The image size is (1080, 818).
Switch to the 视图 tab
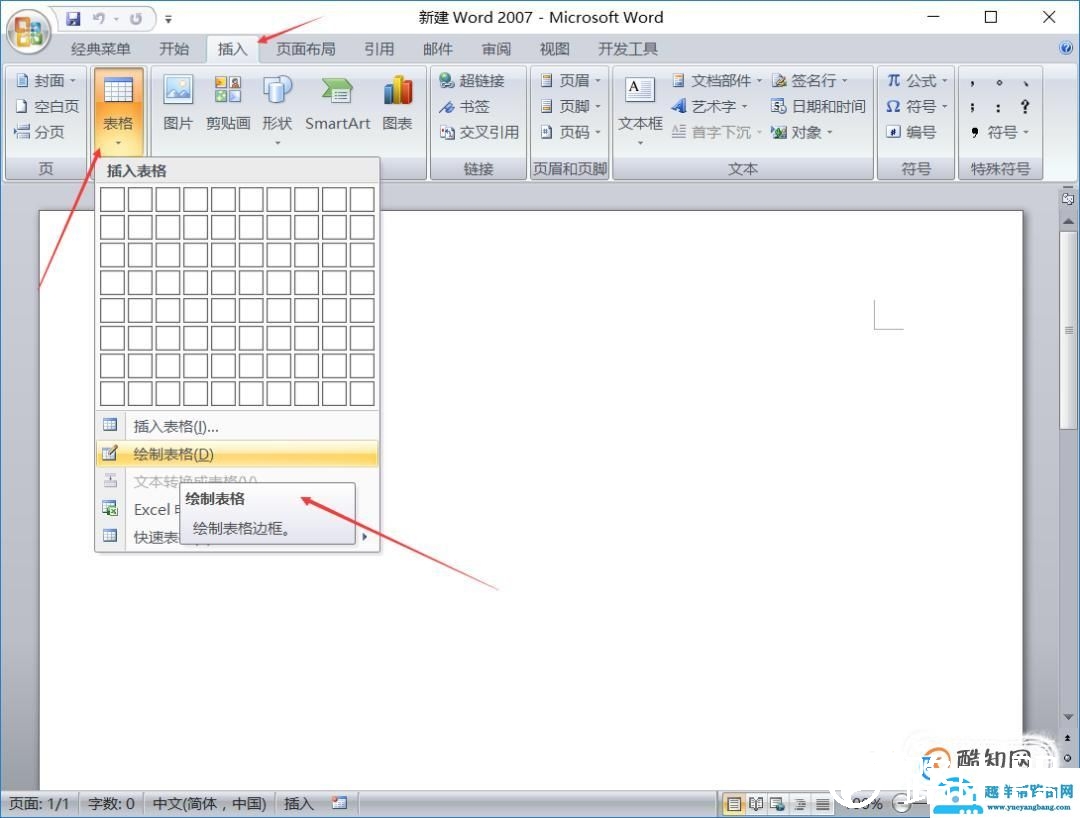tap(554, 49)
